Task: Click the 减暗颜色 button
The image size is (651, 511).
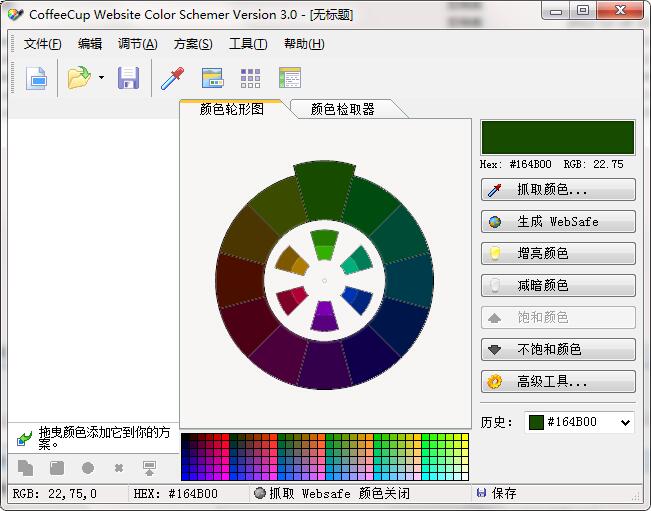Action: [x=558, y=286]
